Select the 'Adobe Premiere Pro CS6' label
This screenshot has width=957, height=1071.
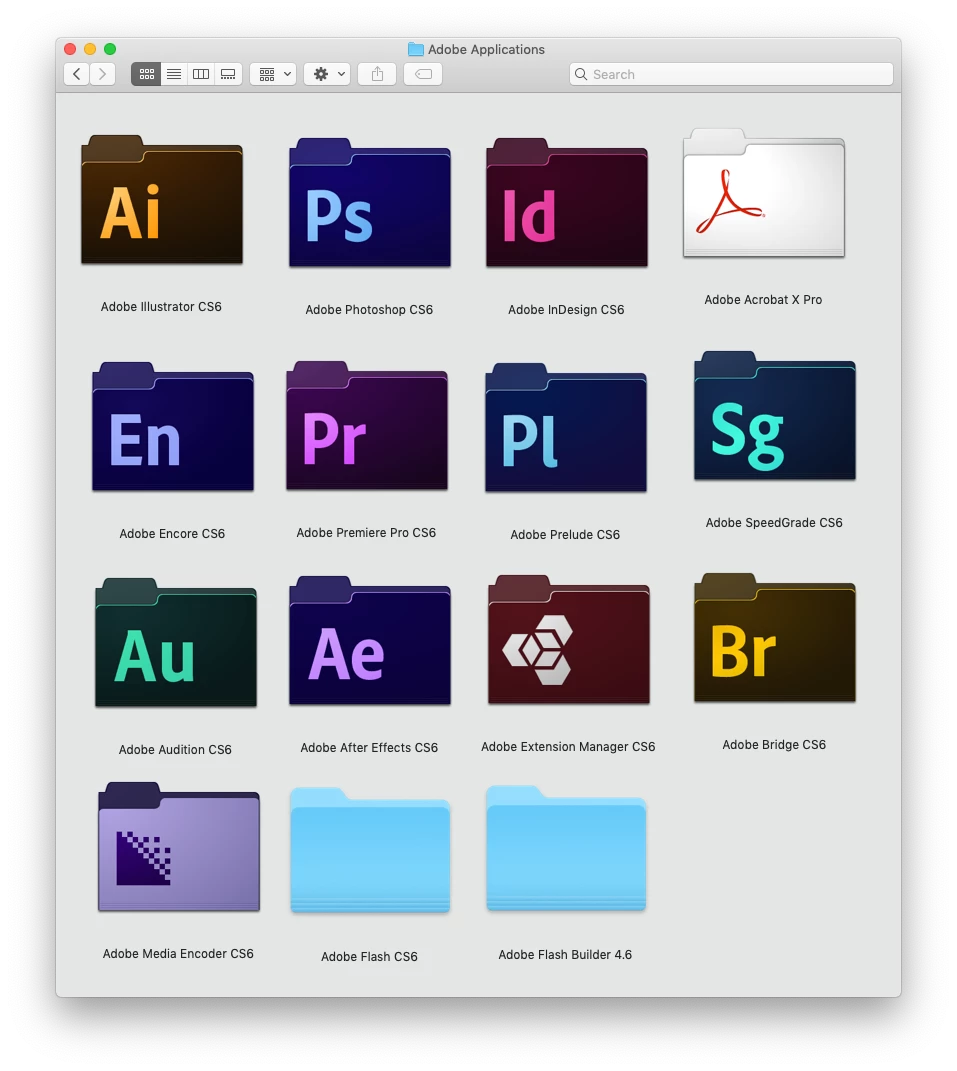tap(366, 533)
